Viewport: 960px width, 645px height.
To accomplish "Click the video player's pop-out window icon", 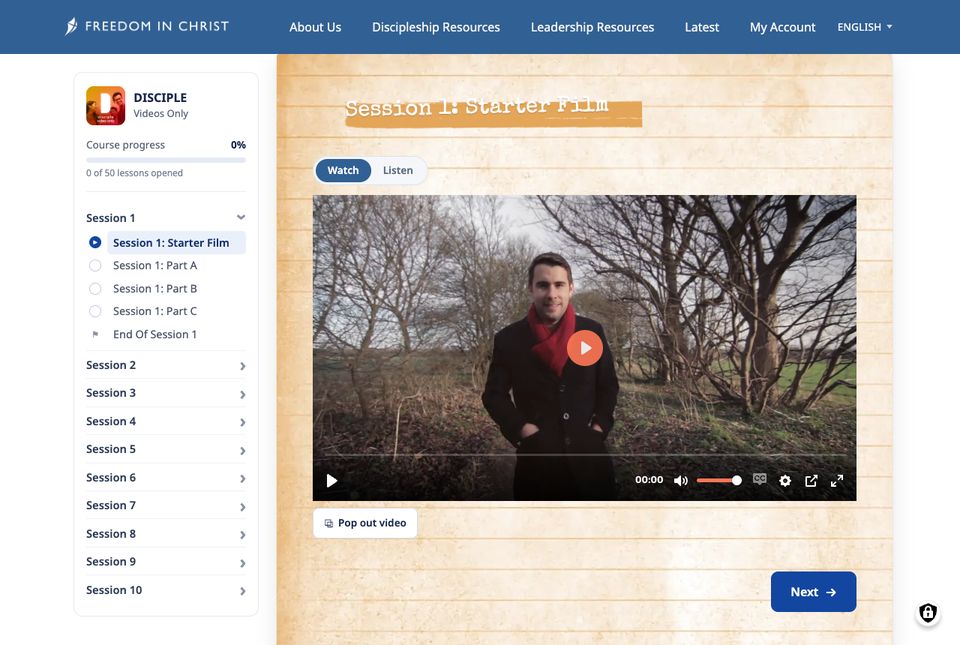I will click(x=811, y=480).
